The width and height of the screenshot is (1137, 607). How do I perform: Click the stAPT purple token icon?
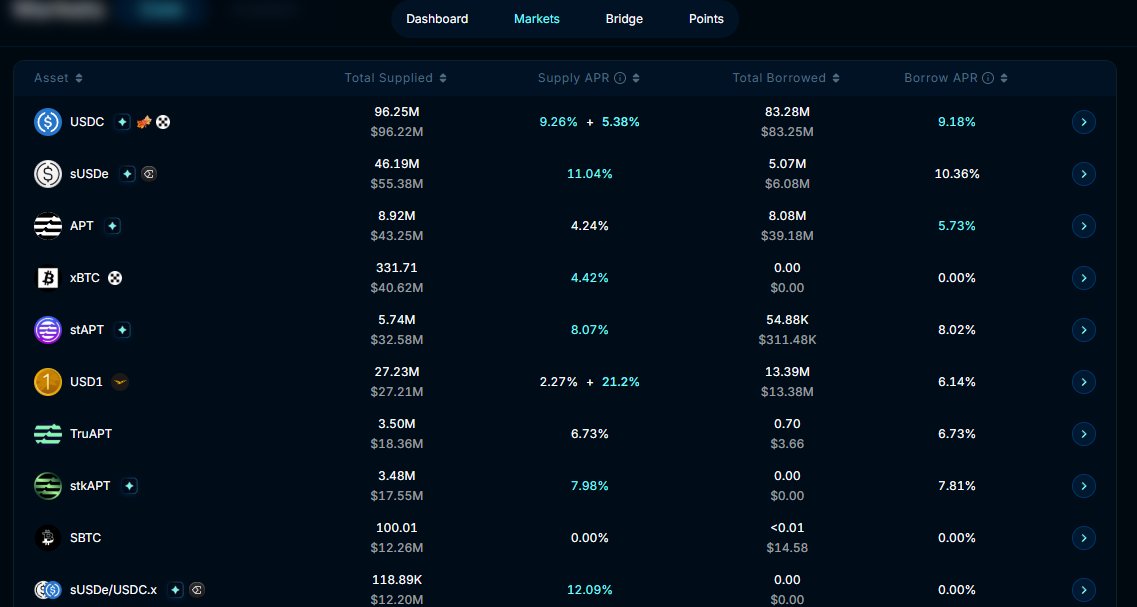point(48,330)
